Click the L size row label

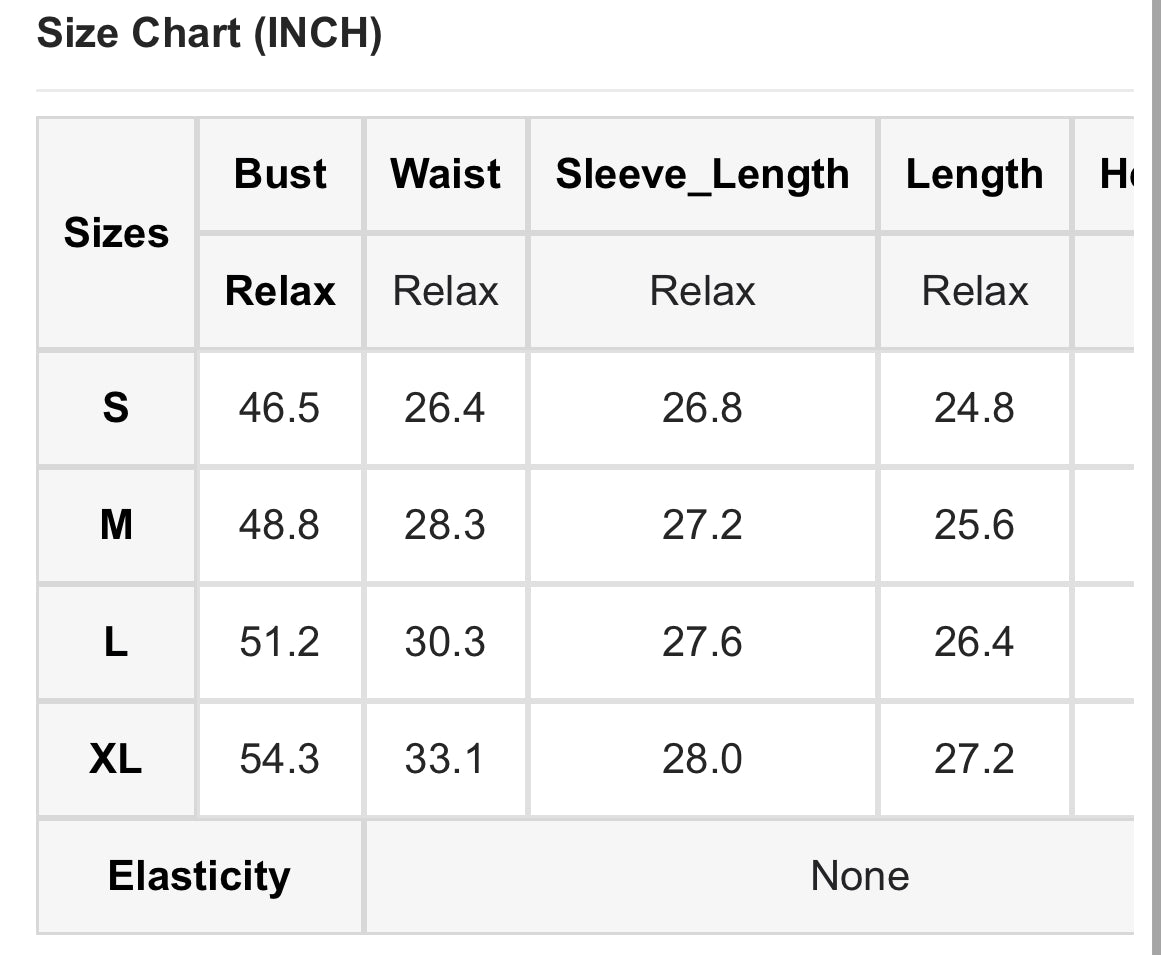point(116,642)
